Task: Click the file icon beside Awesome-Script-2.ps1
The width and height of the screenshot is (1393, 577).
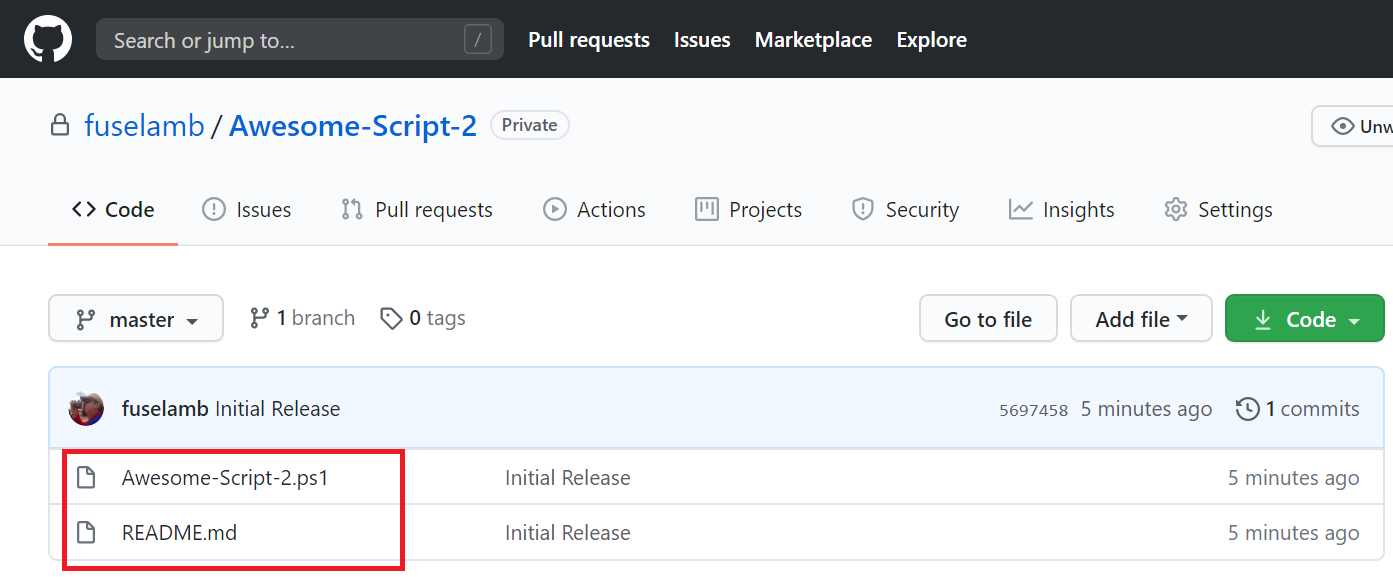Action: coord(86,477)
